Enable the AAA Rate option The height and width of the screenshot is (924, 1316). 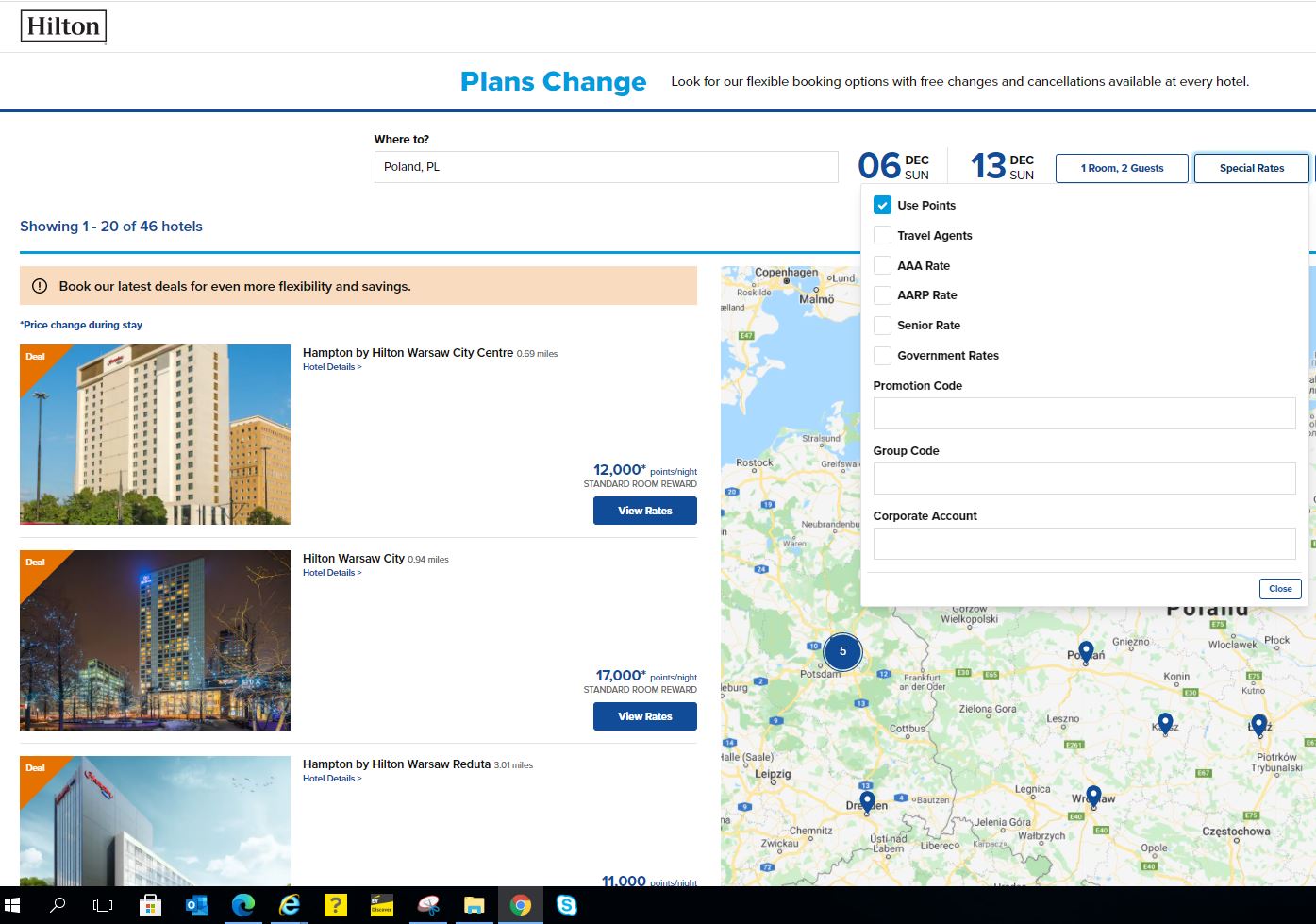[x=882, y=265]
